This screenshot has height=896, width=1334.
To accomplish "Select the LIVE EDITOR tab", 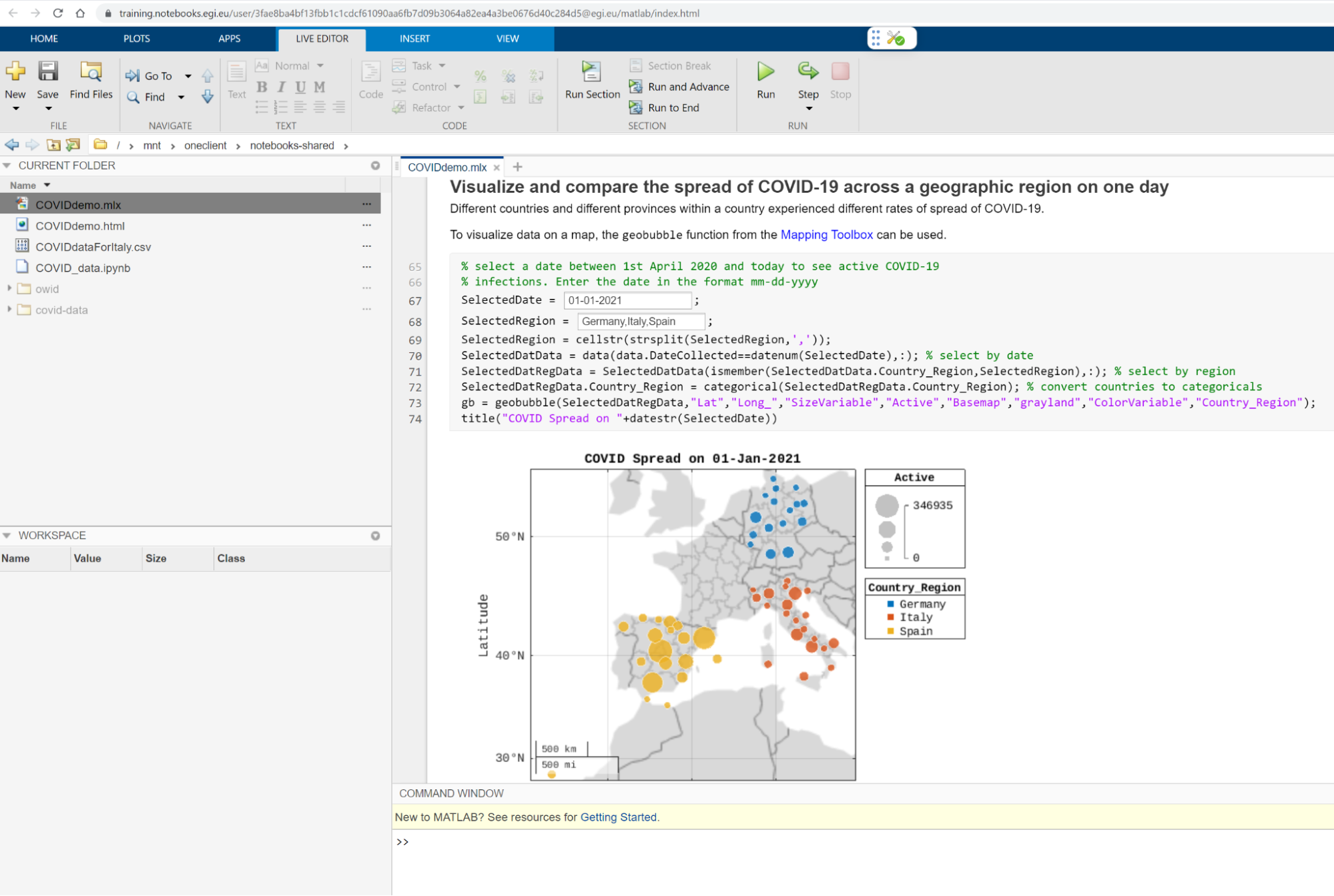I will tap(322, 38).
